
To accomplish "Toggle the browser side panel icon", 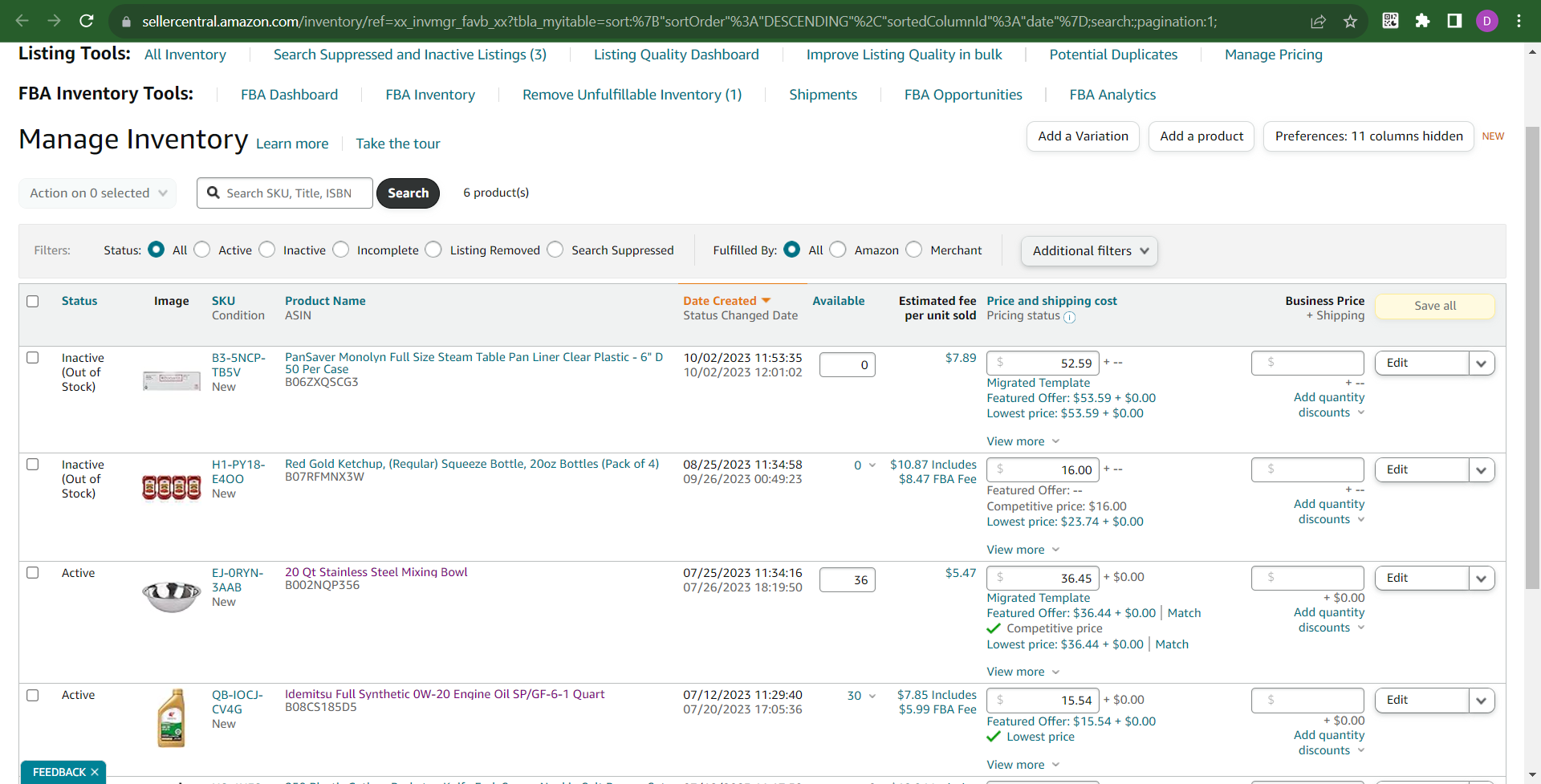I will (x=1454, y=21).
